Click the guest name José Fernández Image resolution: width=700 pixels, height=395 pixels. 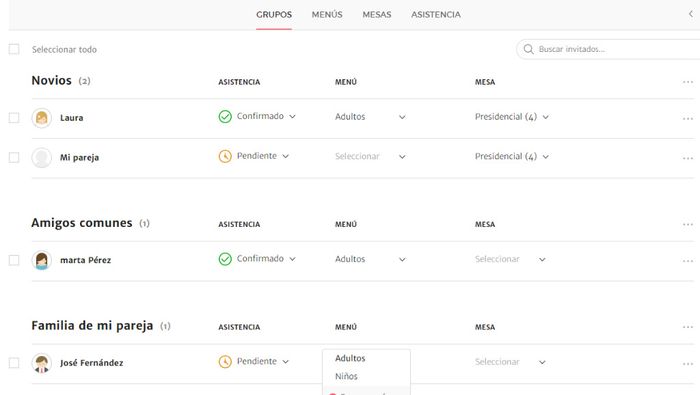tap(92, 363)
